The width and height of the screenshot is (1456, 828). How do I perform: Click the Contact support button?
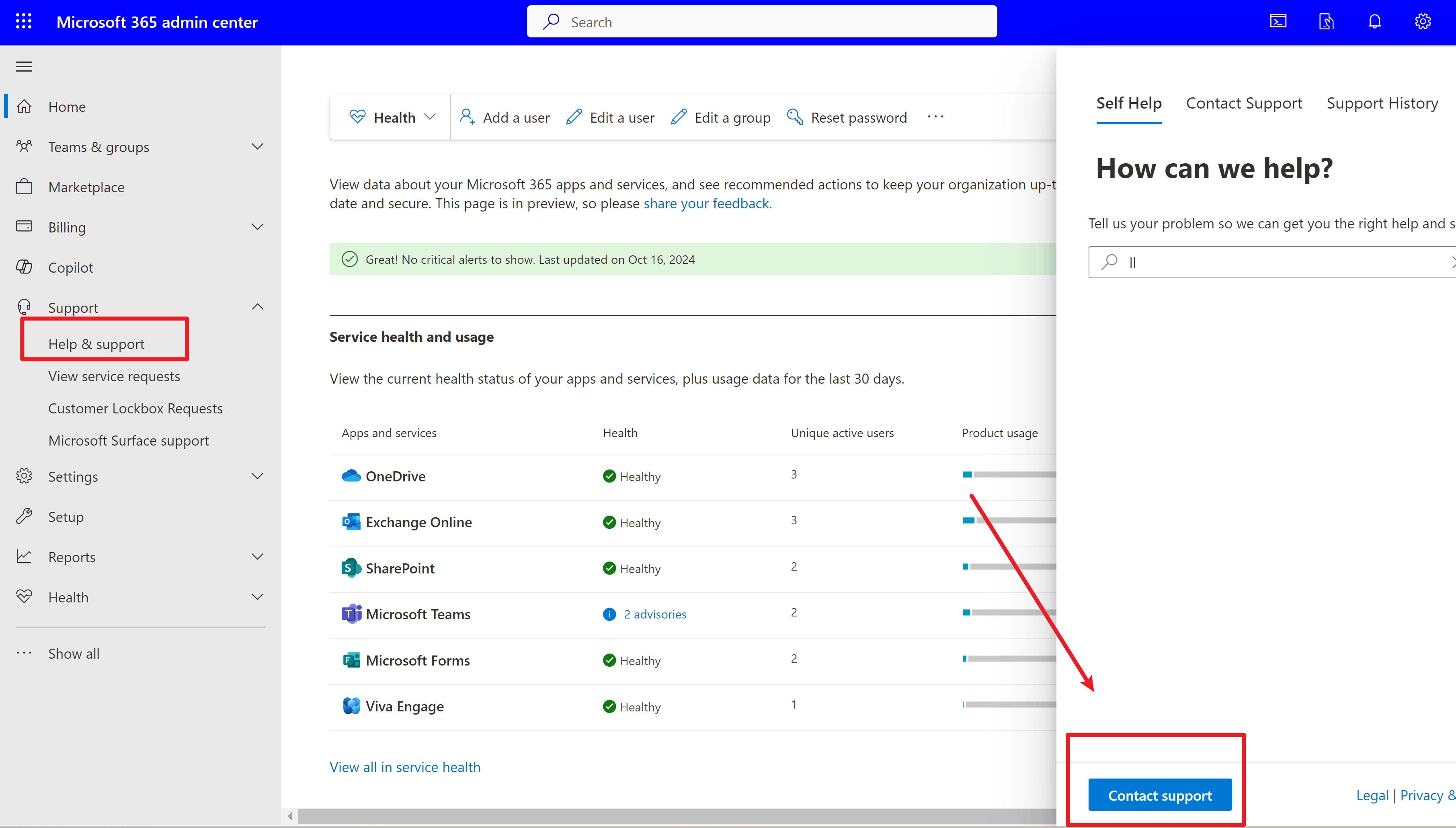[x=1159, y=795]
